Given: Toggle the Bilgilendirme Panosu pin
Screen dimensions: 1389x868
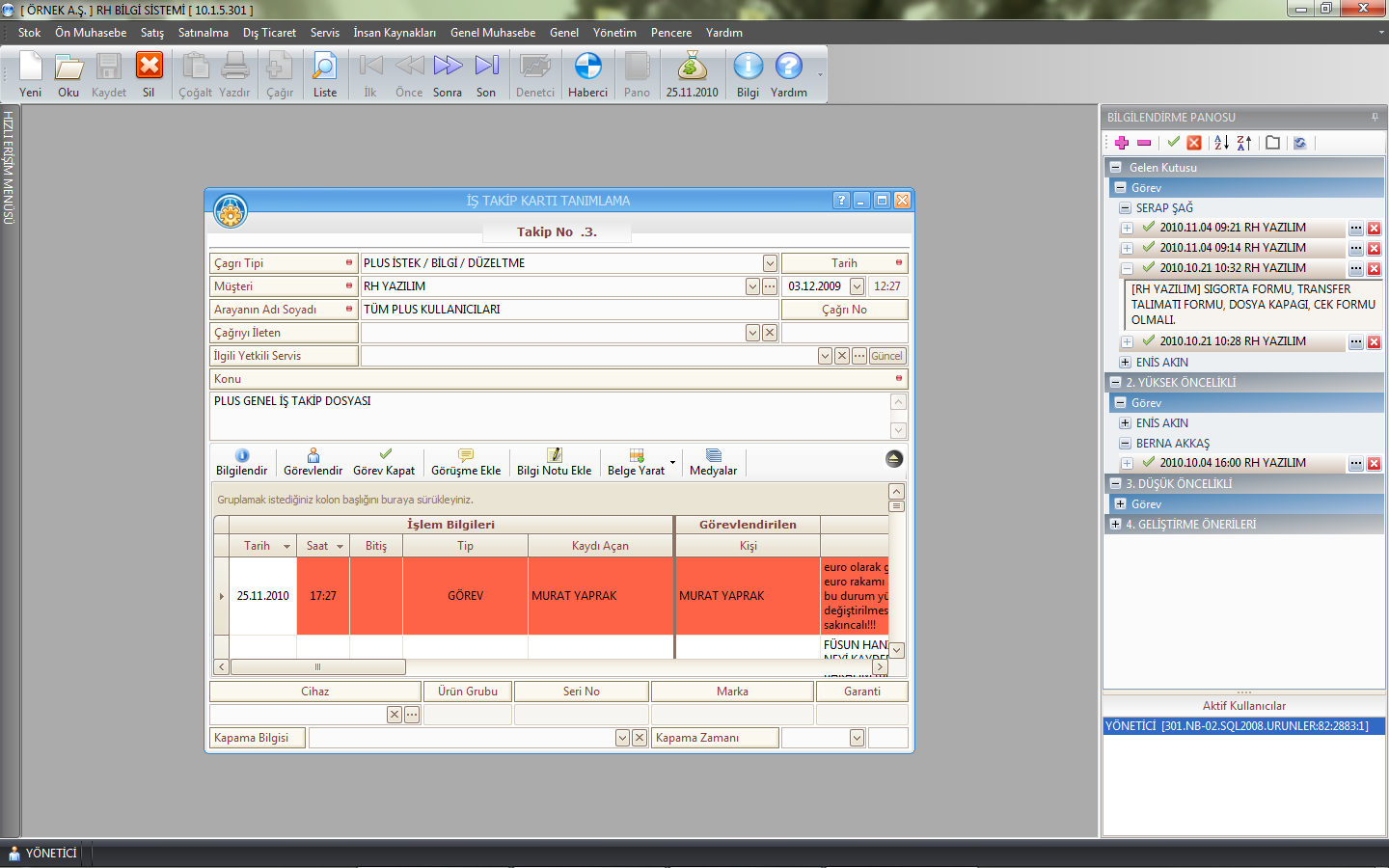Looking at the screenshot, I should [1375, 118].
